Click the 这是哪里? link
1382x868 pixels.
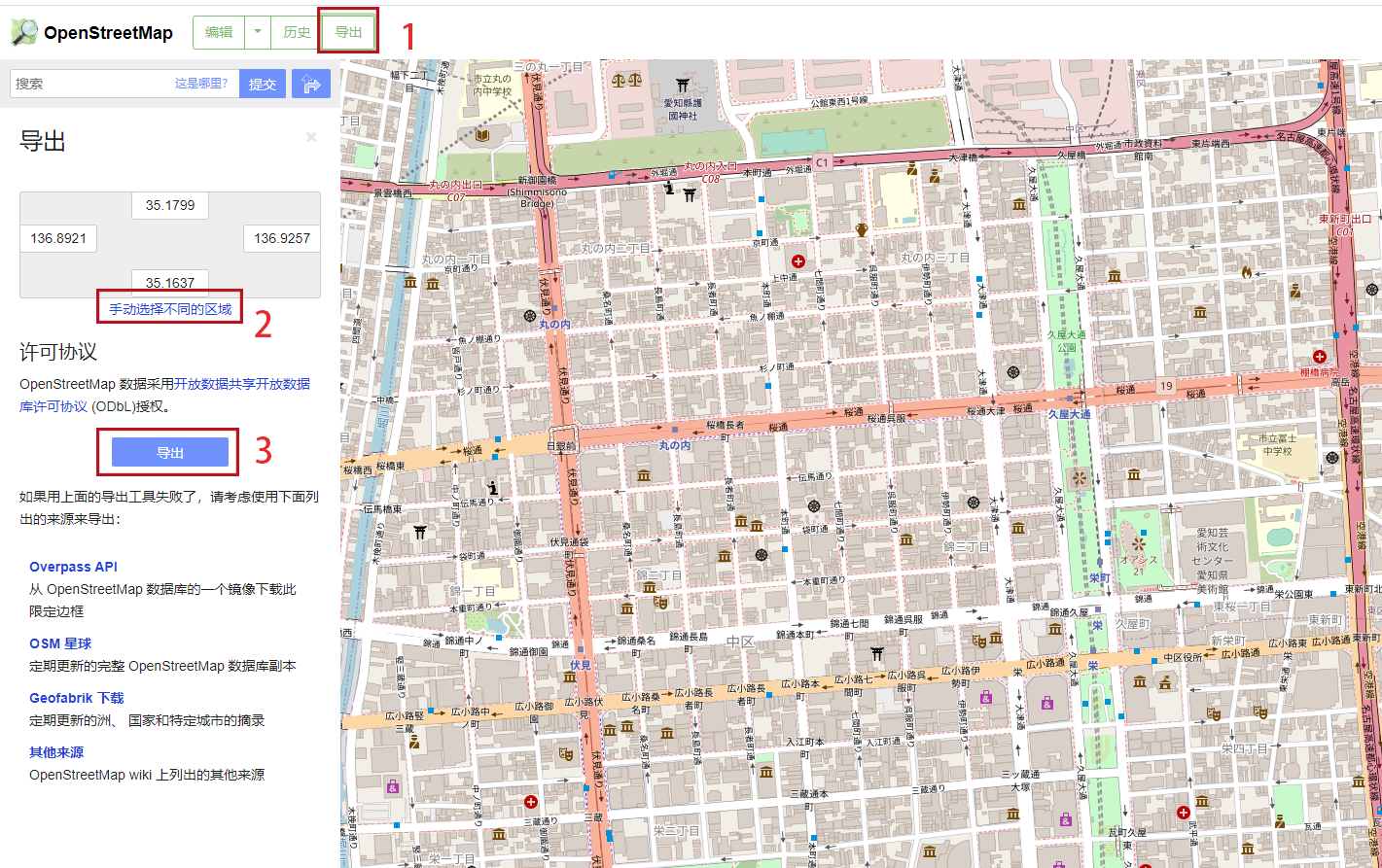(201, 84)
